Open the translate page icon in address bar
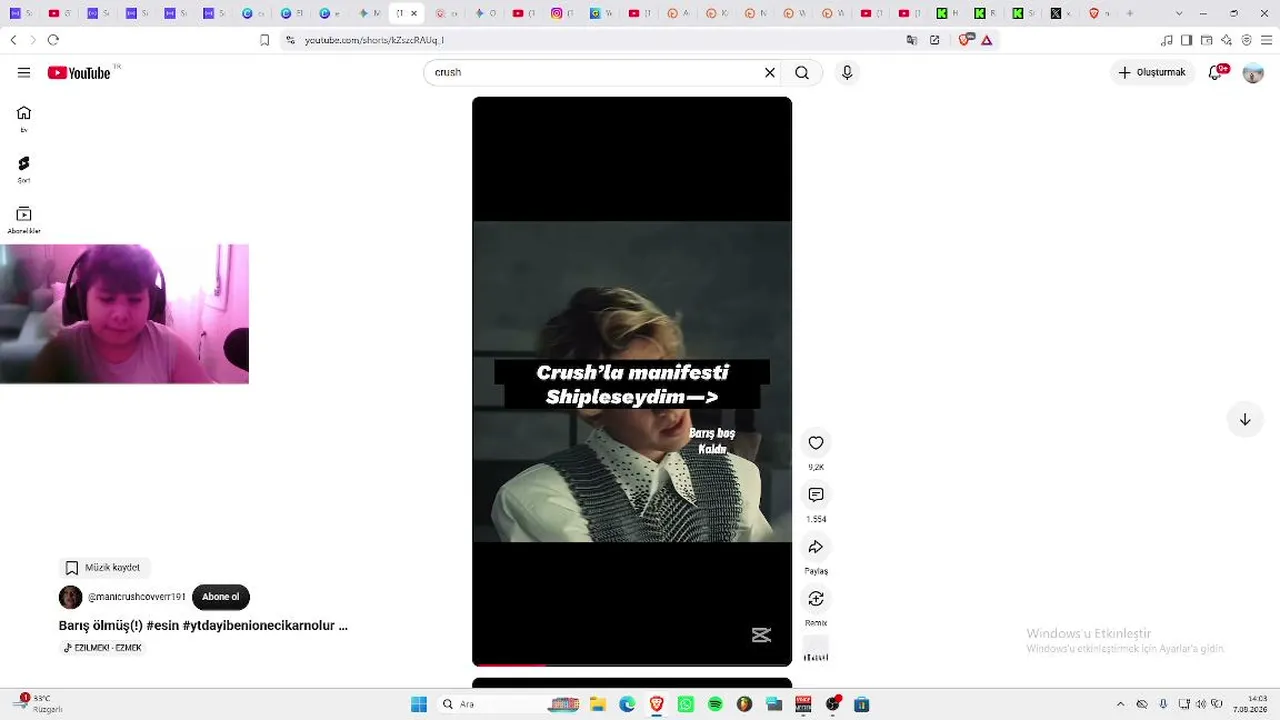The image size is (1280, 720). tap(912, 40)
